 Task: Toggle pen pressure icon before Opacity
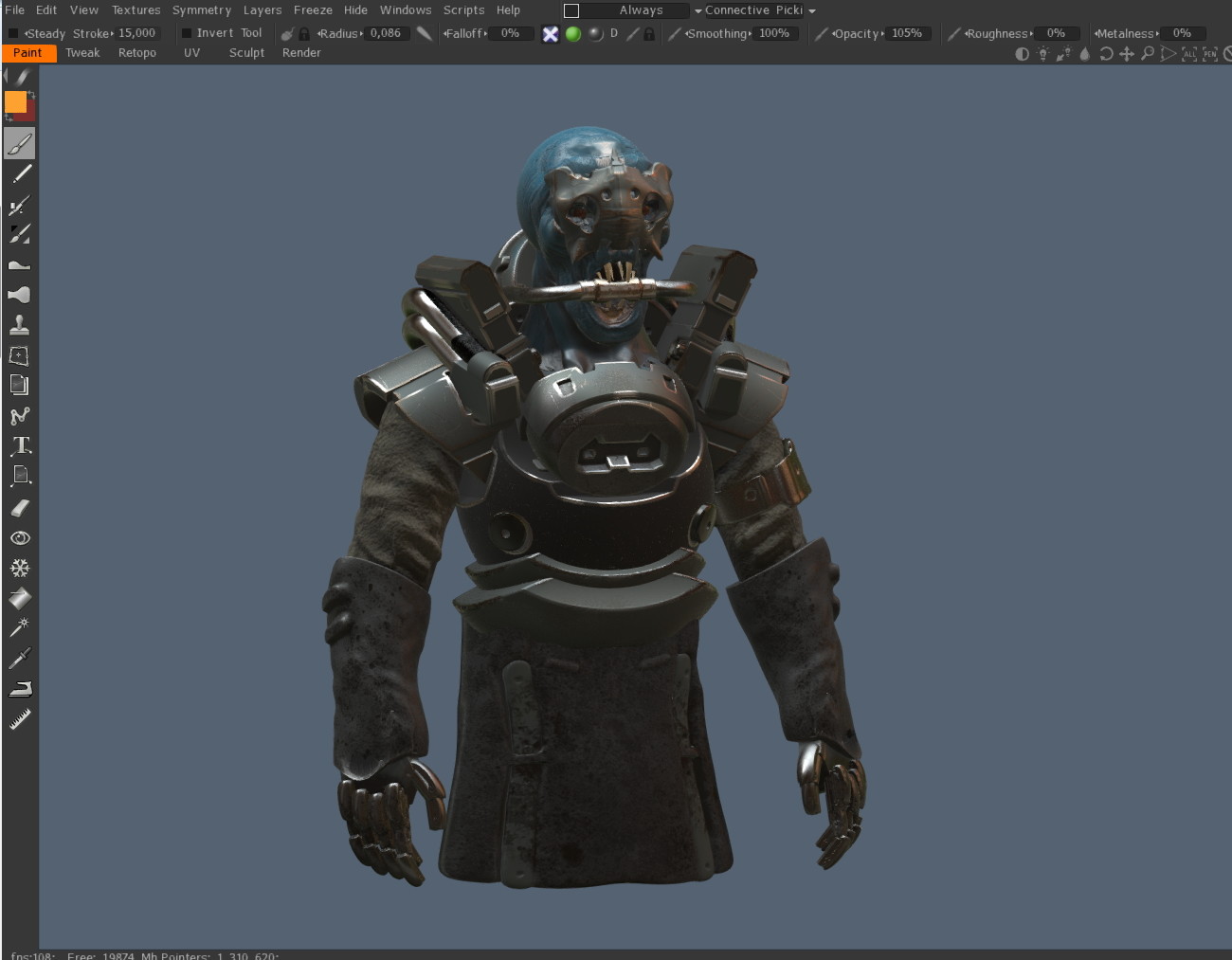[x=821, y=34]
